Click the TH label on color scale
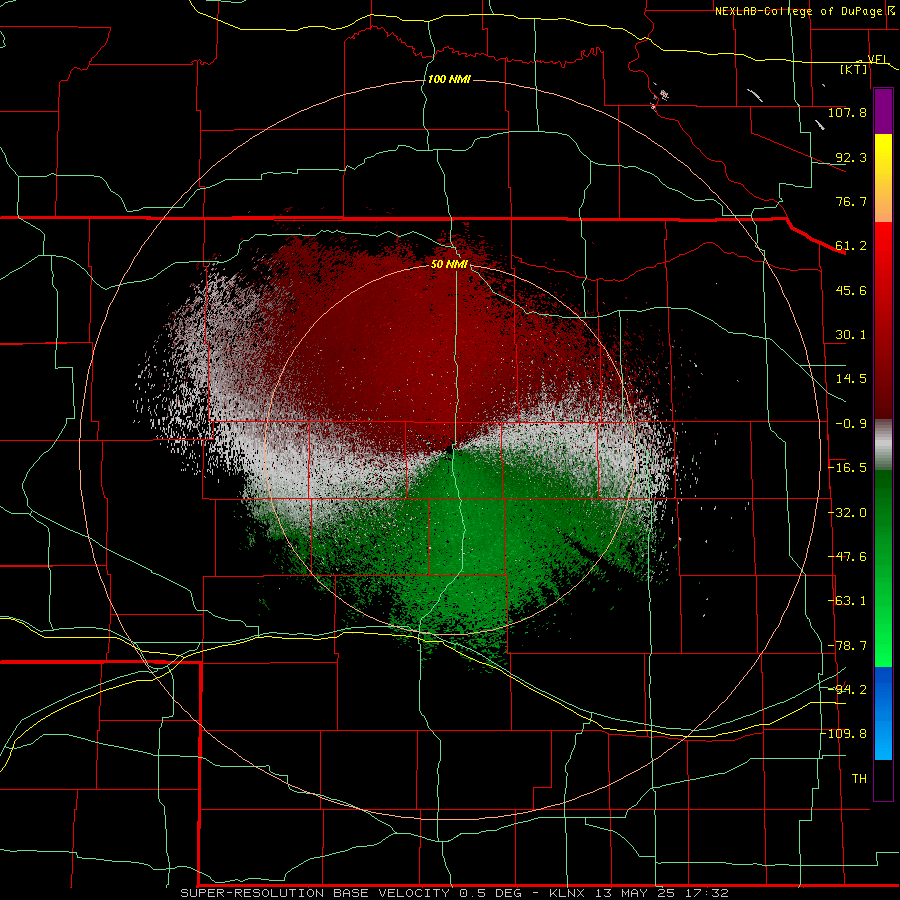 [859, 779]
